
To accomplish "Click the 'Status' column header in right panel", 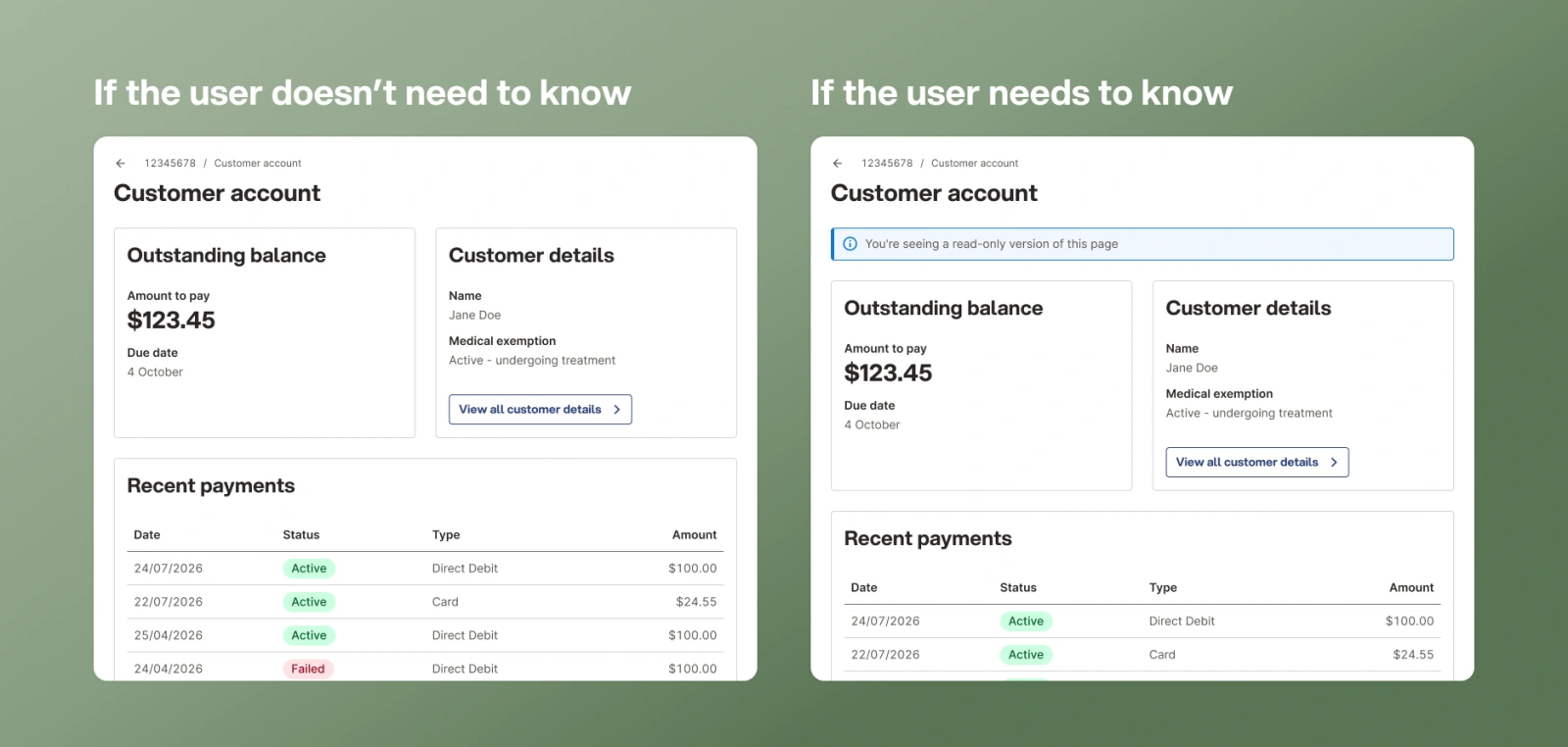I will [x=1018, y=588].
